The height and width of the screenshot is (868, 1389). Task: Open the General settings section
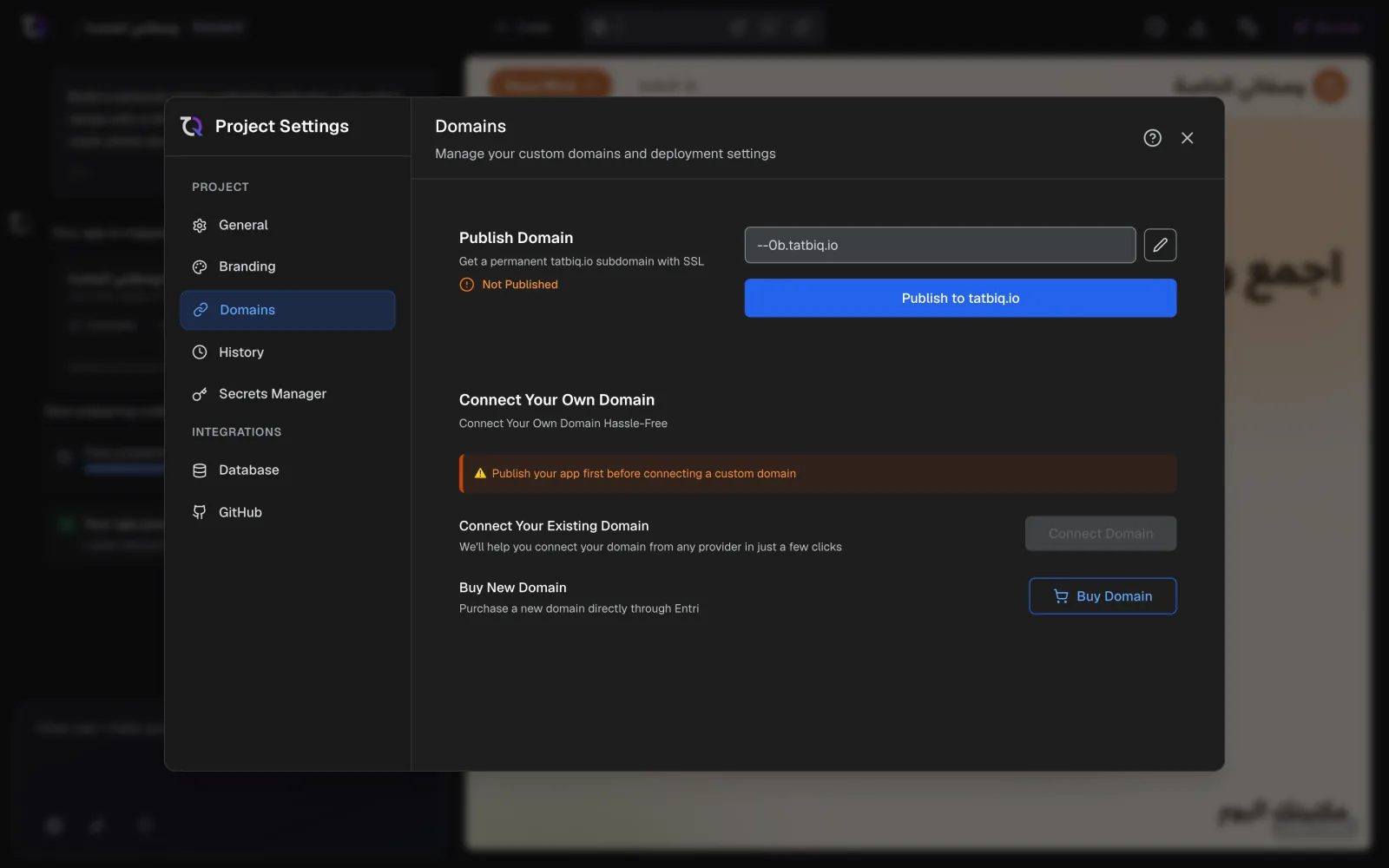pos(287,225)
